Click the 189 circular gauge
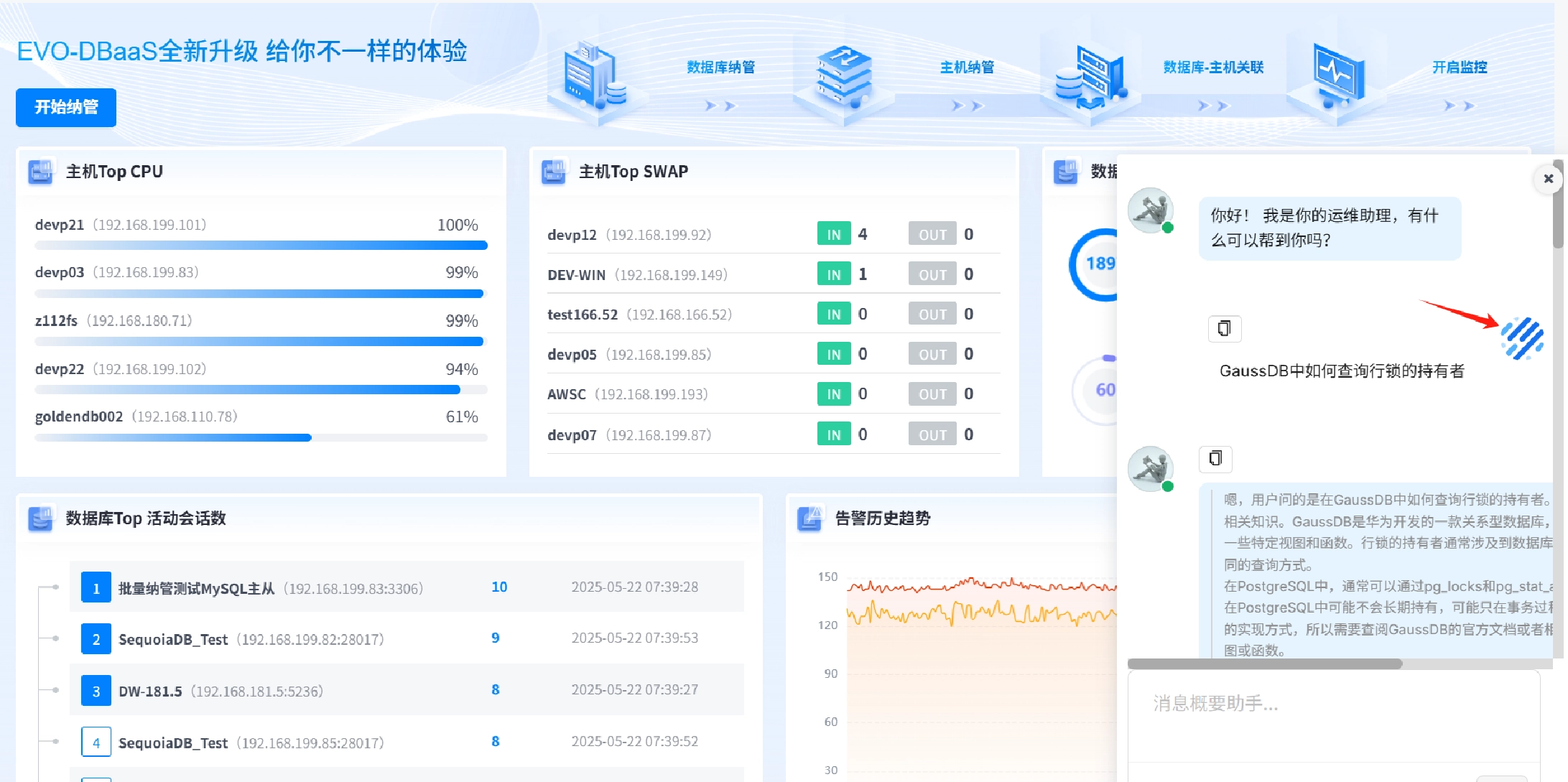Viewport: 1568px width, 782px height. tap(1094, 264)
